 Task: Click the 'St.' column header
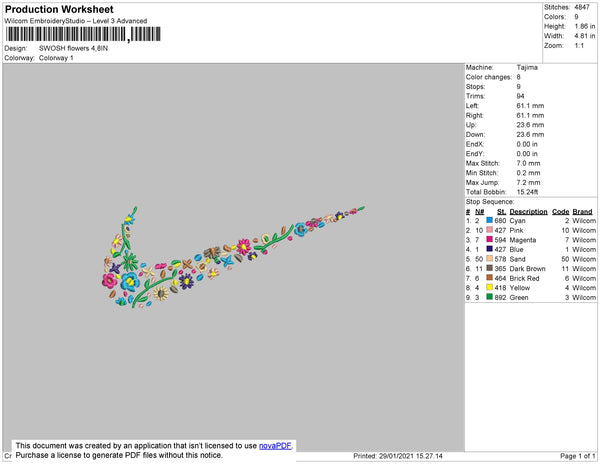pos(502,211)
